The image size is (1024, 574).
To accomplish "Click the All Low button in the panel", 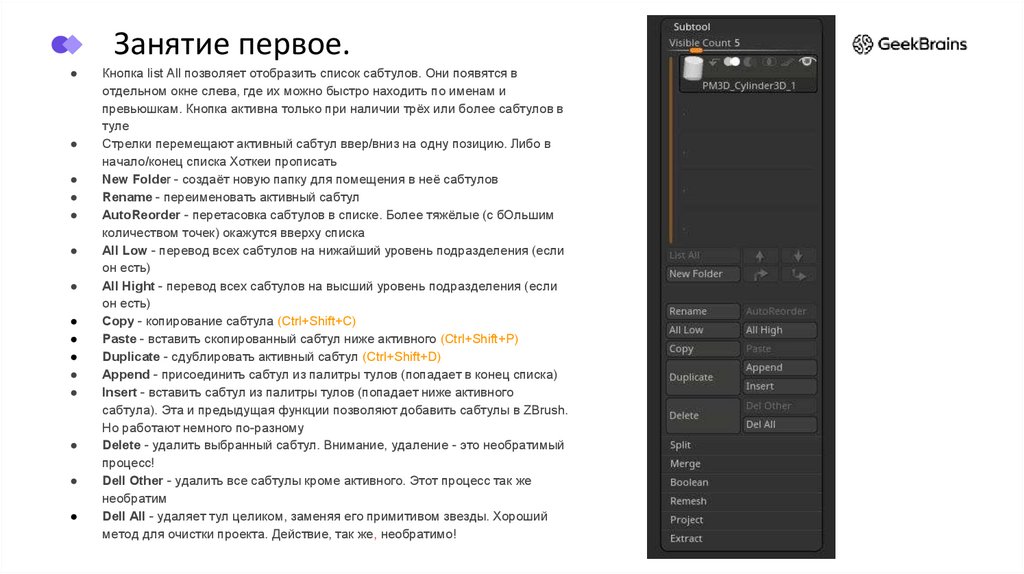I will point(703,330).
